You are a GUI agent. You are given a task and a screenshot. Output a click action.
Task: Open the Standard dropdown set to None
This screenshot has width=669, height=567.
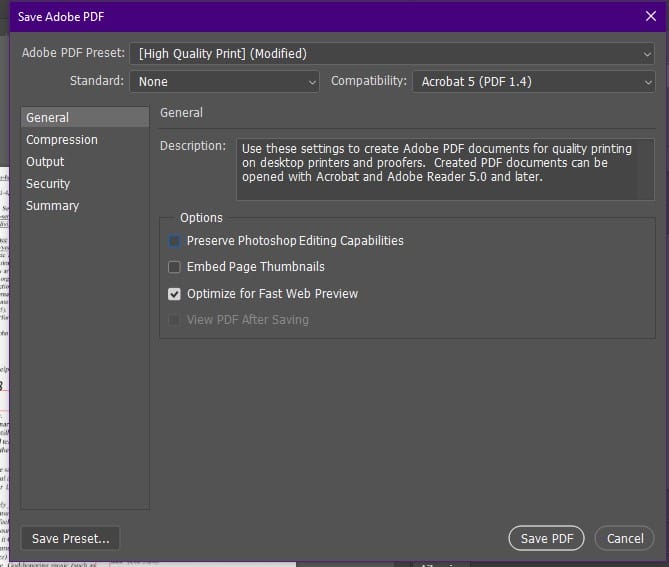pos(224,81)
